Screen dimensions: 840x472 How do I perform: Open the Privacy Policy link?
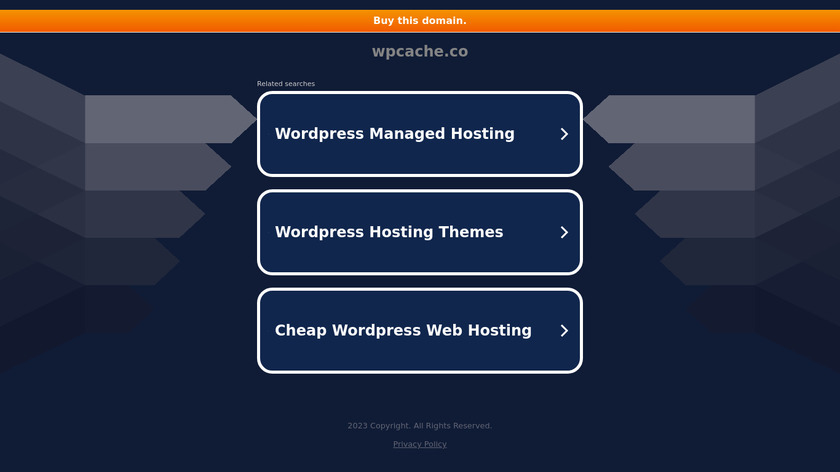(x=419, y=444)
